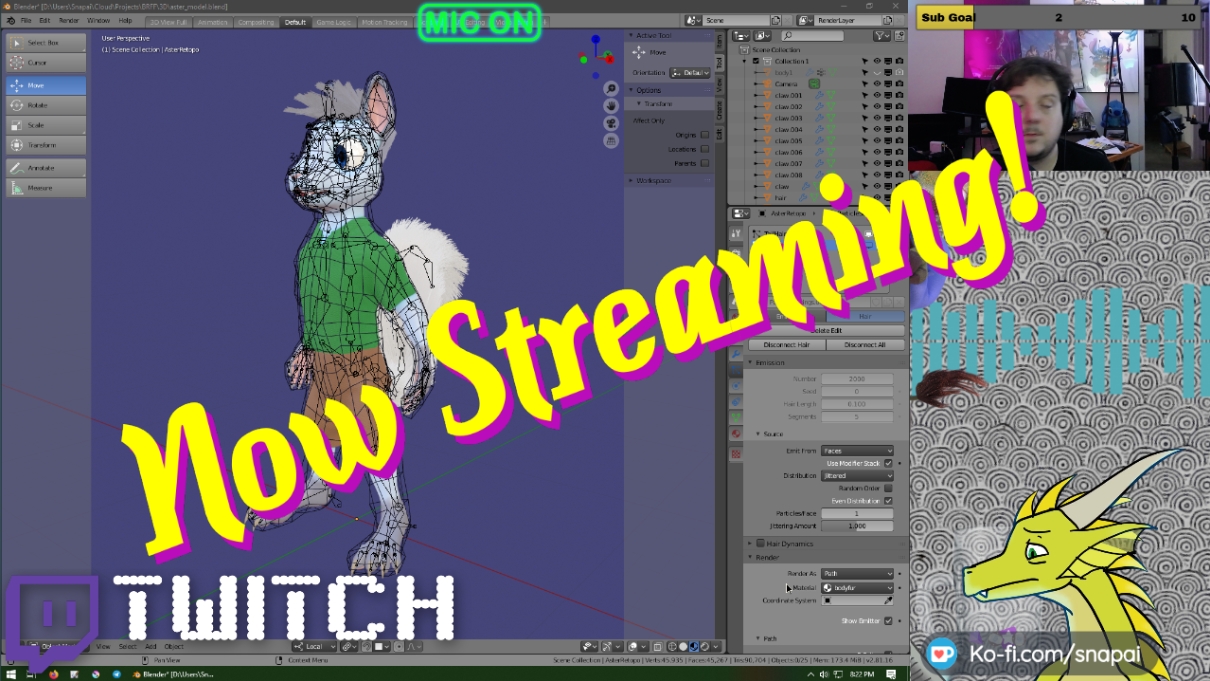The height and width of the screenshot is (681, 1210).
Task: Open the Emit From dropdown
Action: [x=857, y=451]
